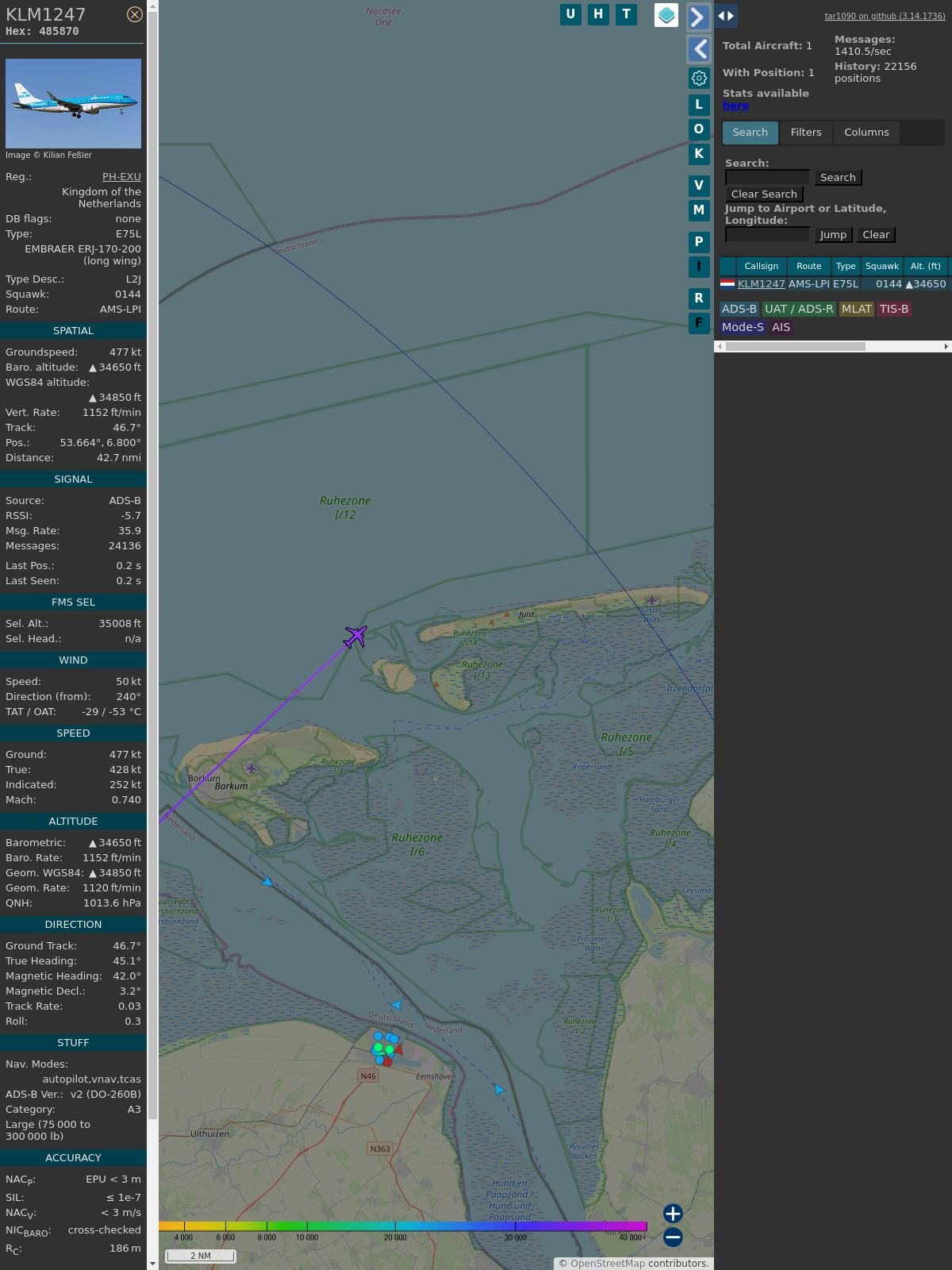Select the KLM1247 aircraft icon on map
The width and height of the screenshot is (952, 1270).
[x=355, y=636]
